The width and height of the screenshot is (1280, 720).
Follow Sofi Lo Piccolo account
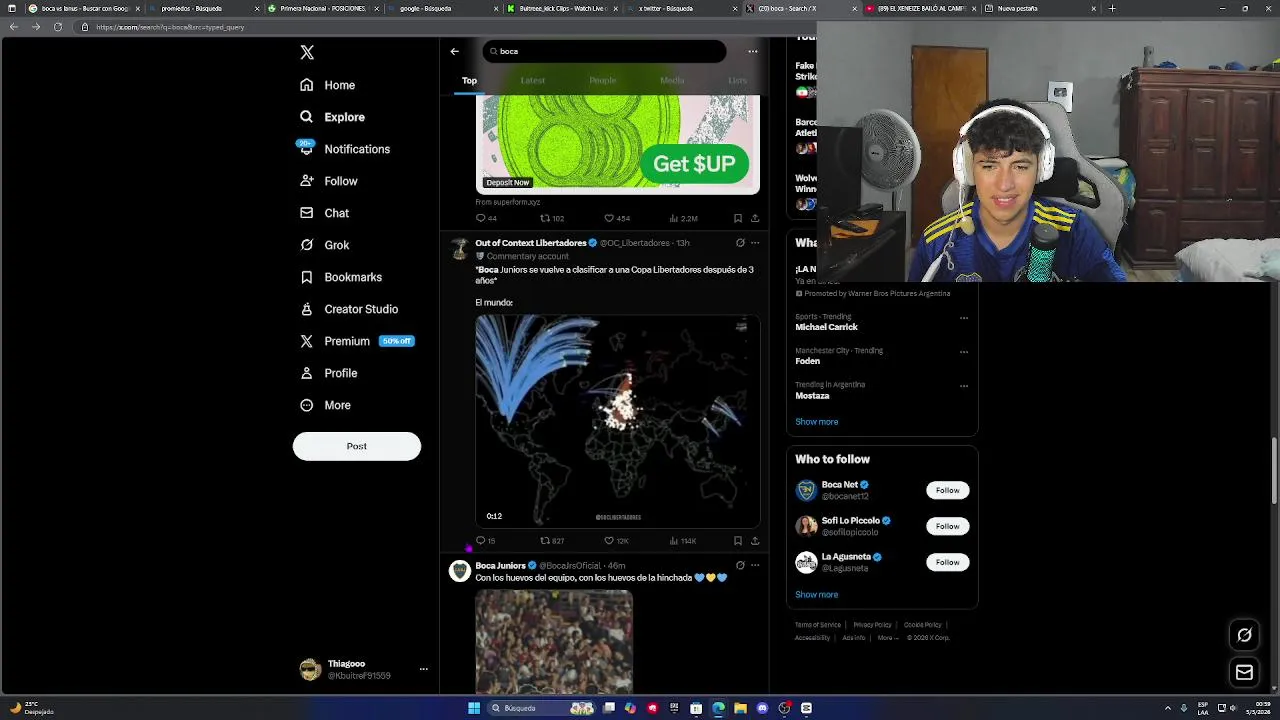(x=947, y=526)
